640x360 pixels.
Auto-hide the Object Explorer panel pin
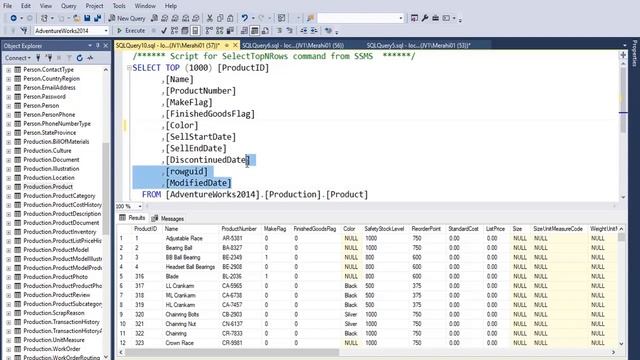(98, 46)
